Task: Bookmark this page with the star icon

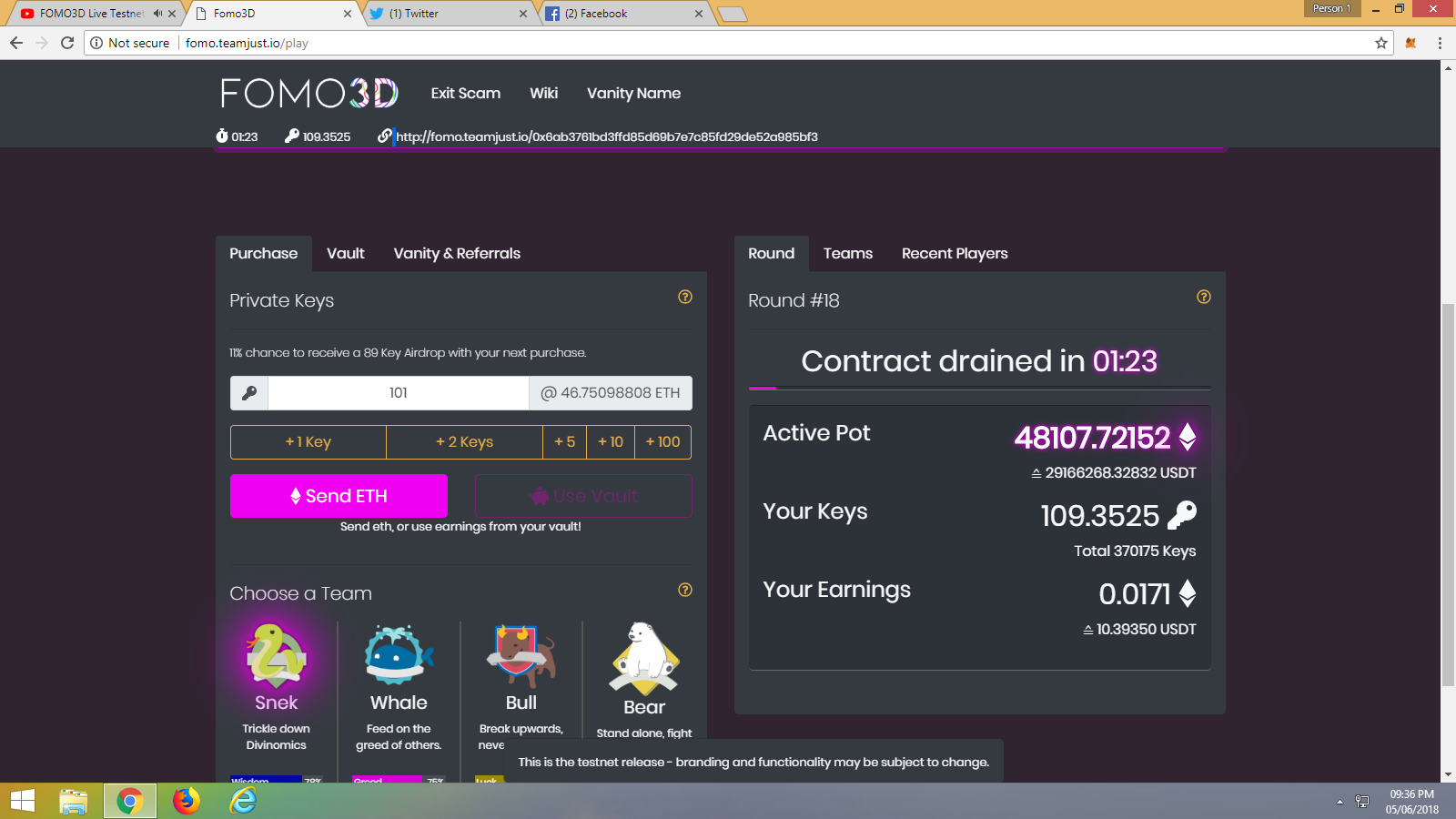Action: [x=1381, y=43]
